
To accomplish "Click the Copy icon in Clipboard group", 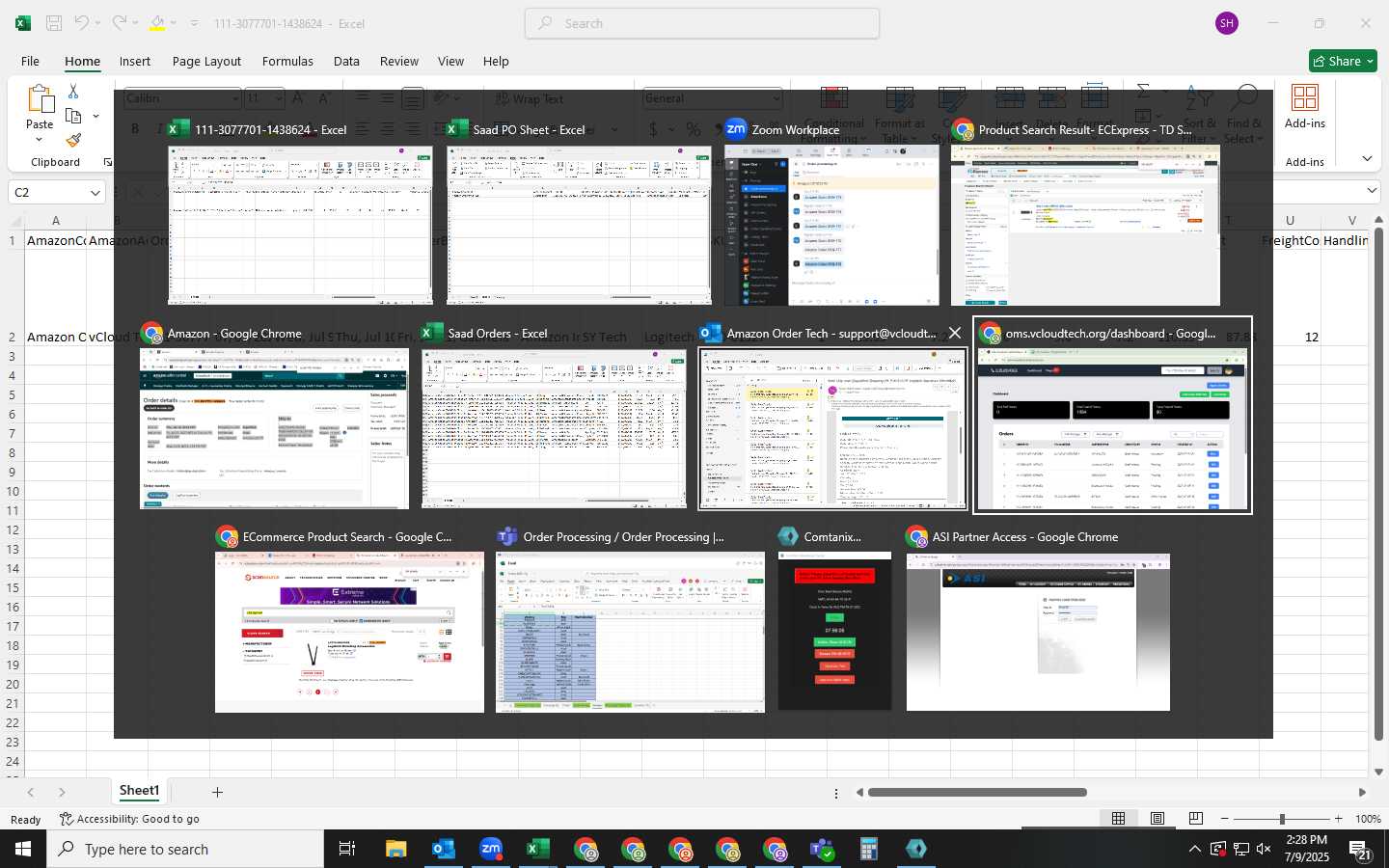I will (x=73, y=116).
